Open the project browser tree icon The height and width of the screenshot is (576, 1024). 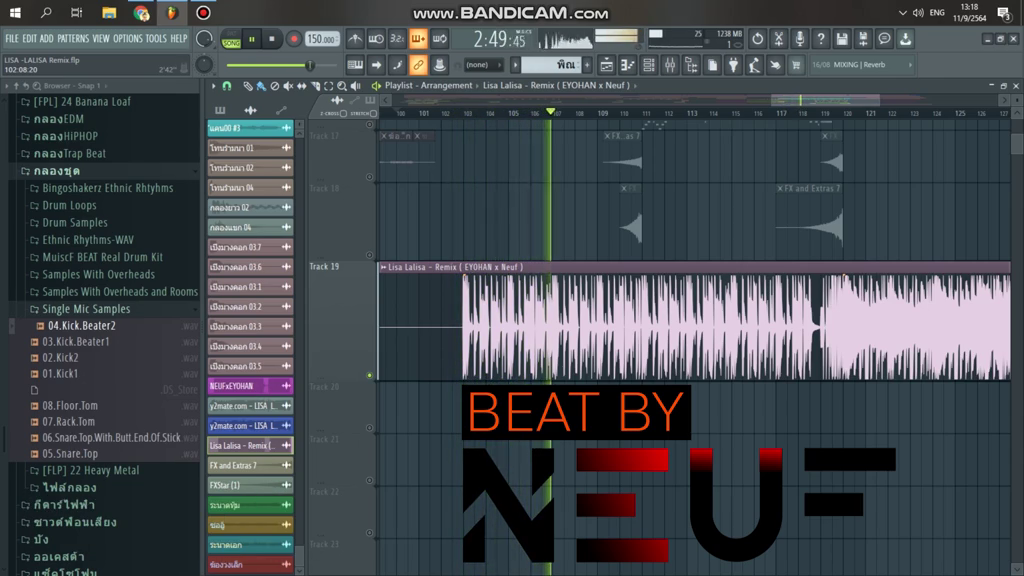click(x=691, y=65)
